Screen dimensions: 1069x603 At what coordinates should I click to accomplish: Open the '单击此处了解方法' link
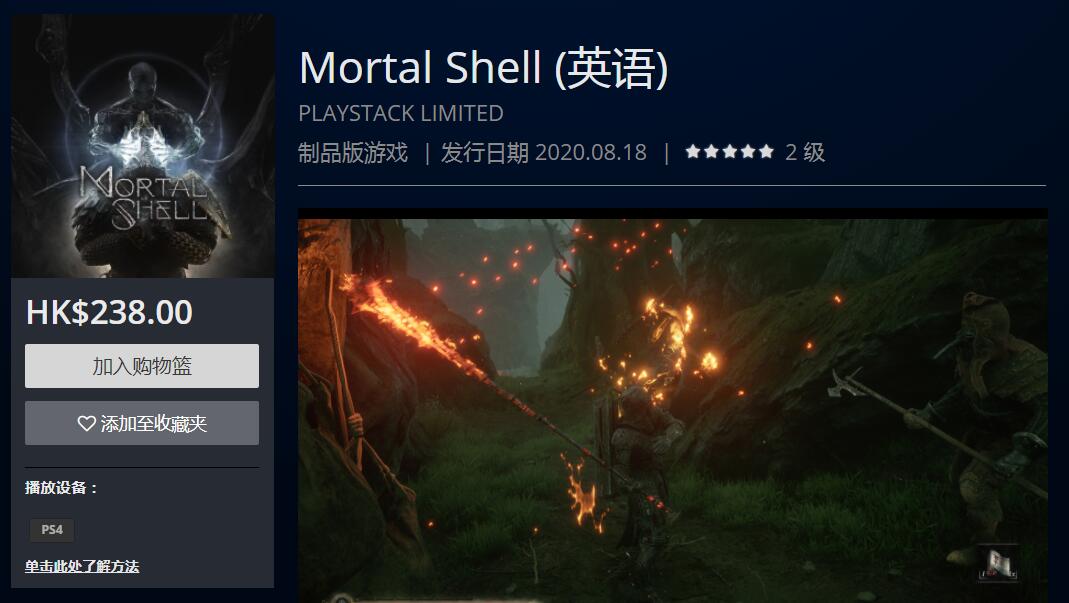click(82, 566)
